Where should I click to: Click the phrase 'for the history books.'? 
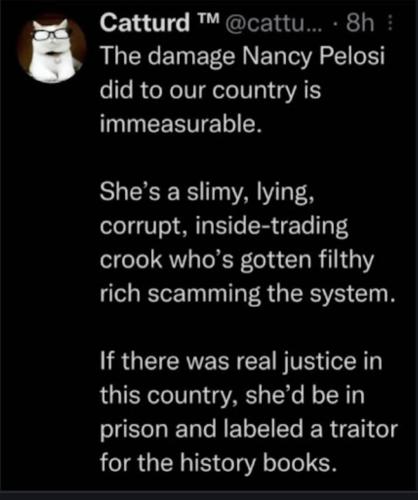[x=217, y=463]
